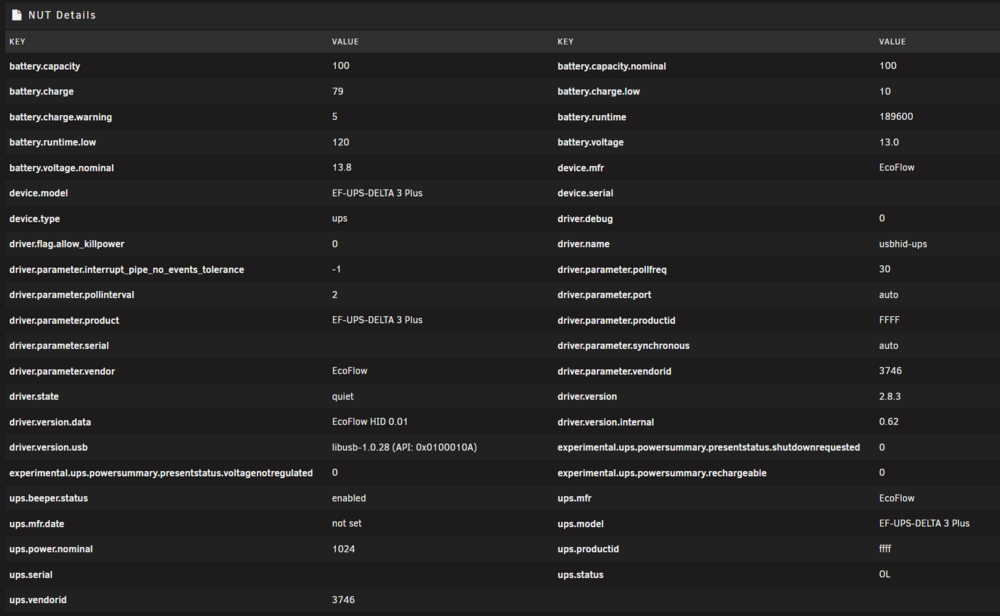Viewport: 1000px width, 616px height.
Task: Select the battery.voltage key
Action: pyautogui.click(x=591, y=143)
